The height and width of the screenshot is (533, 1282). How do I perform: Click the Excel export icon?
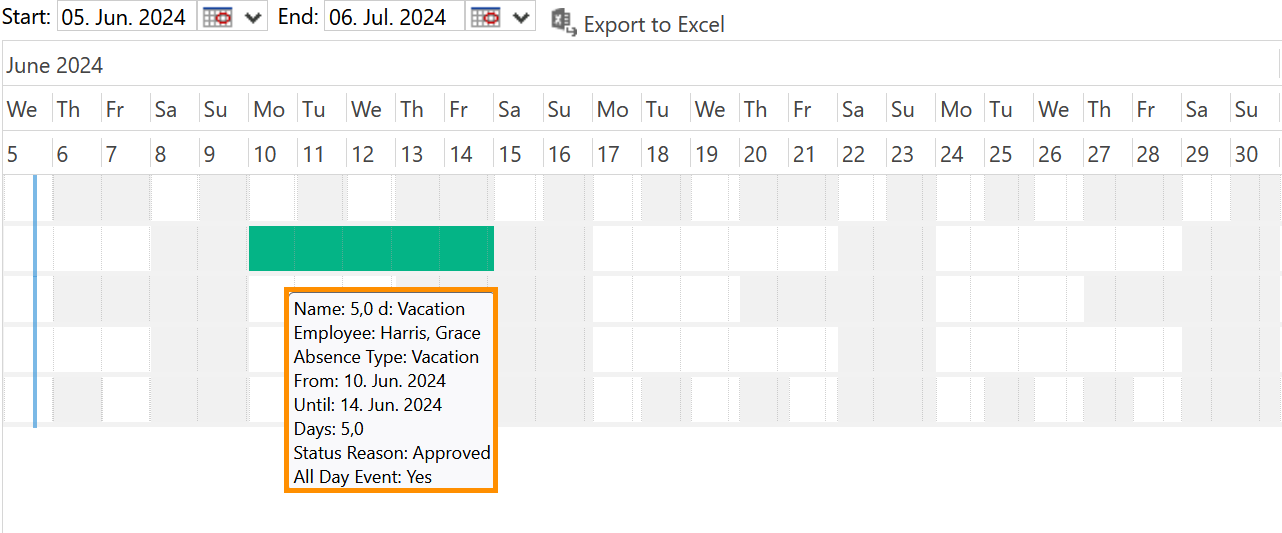(x=564, y=23)
